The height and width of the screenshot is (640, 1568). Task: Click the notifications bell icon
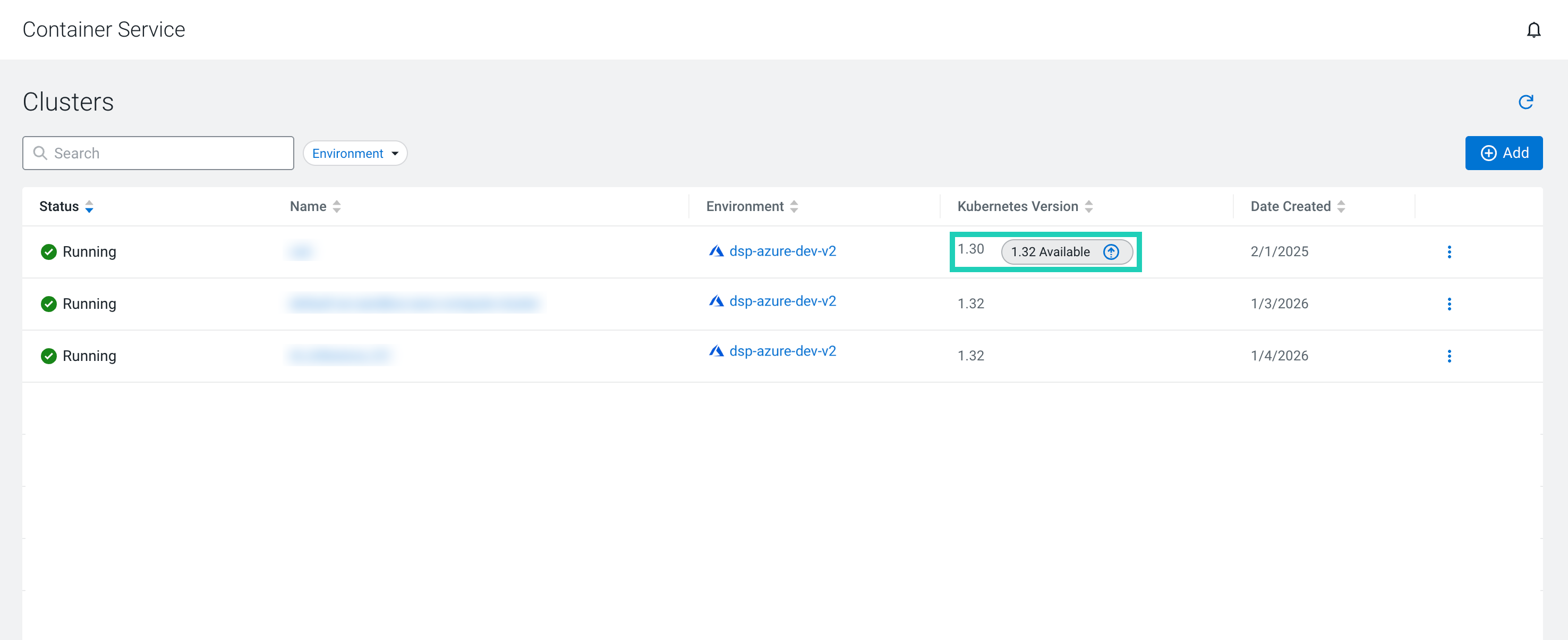pos(1533,30)
